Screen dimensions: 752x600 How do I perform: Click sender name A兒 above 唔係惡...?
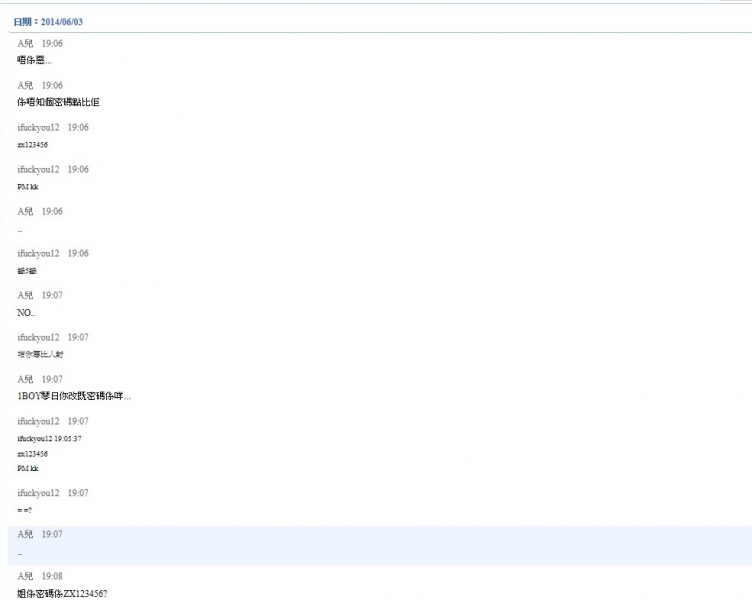[25, 43]
